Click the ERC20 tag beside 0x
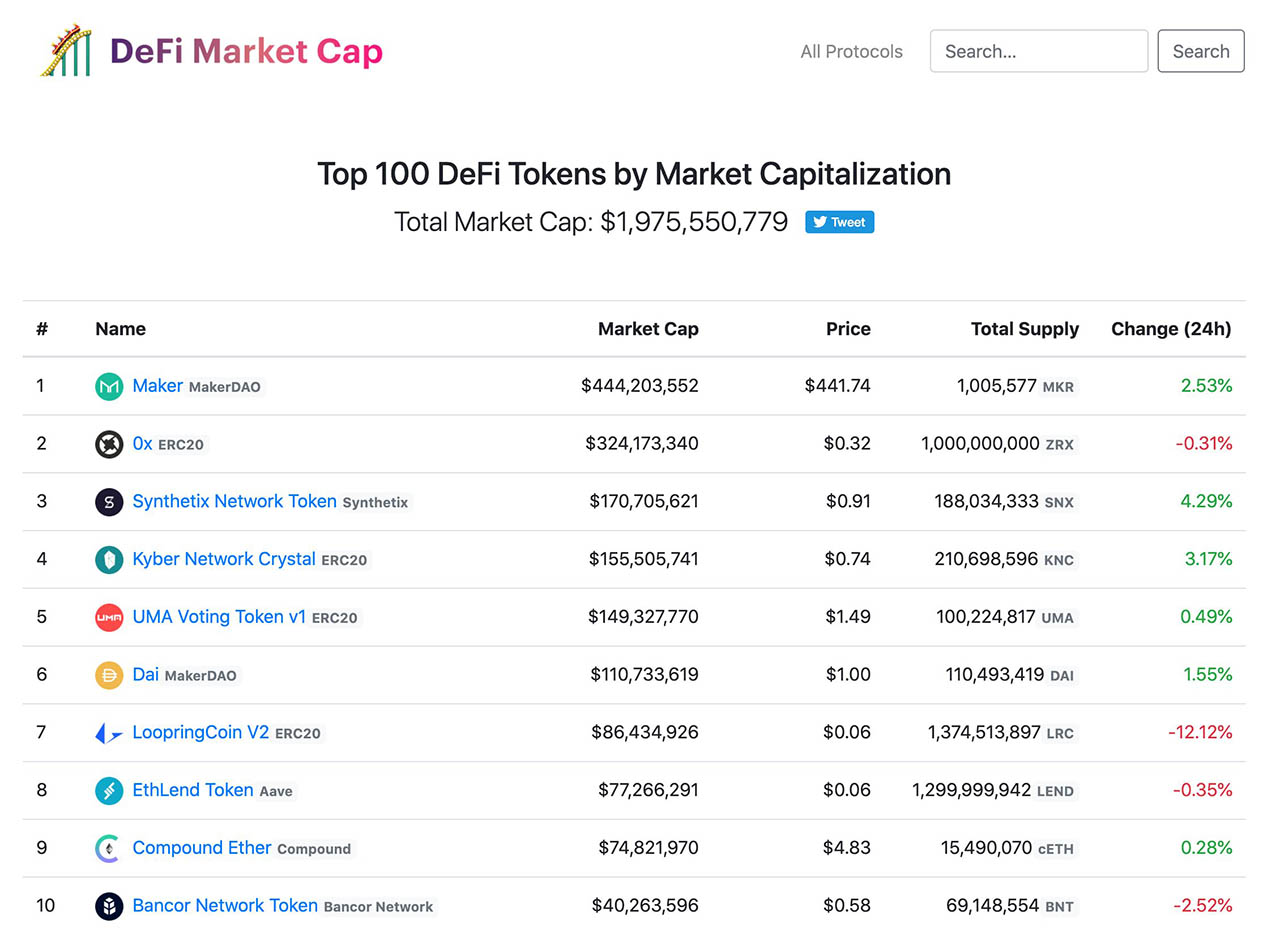Viewport: 1280px width, 932px height. click(181, 445)
